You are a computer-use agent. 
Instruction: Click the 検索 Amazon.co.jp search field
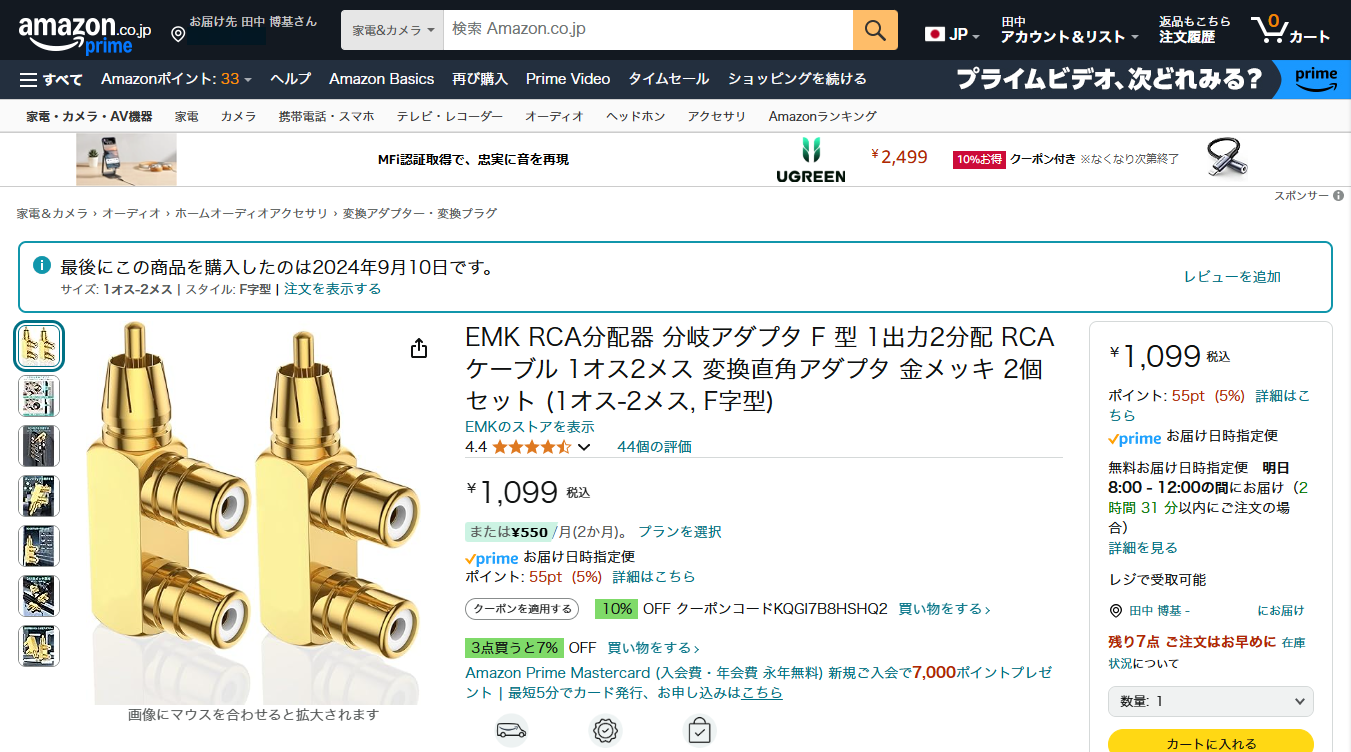click(648, 30)
